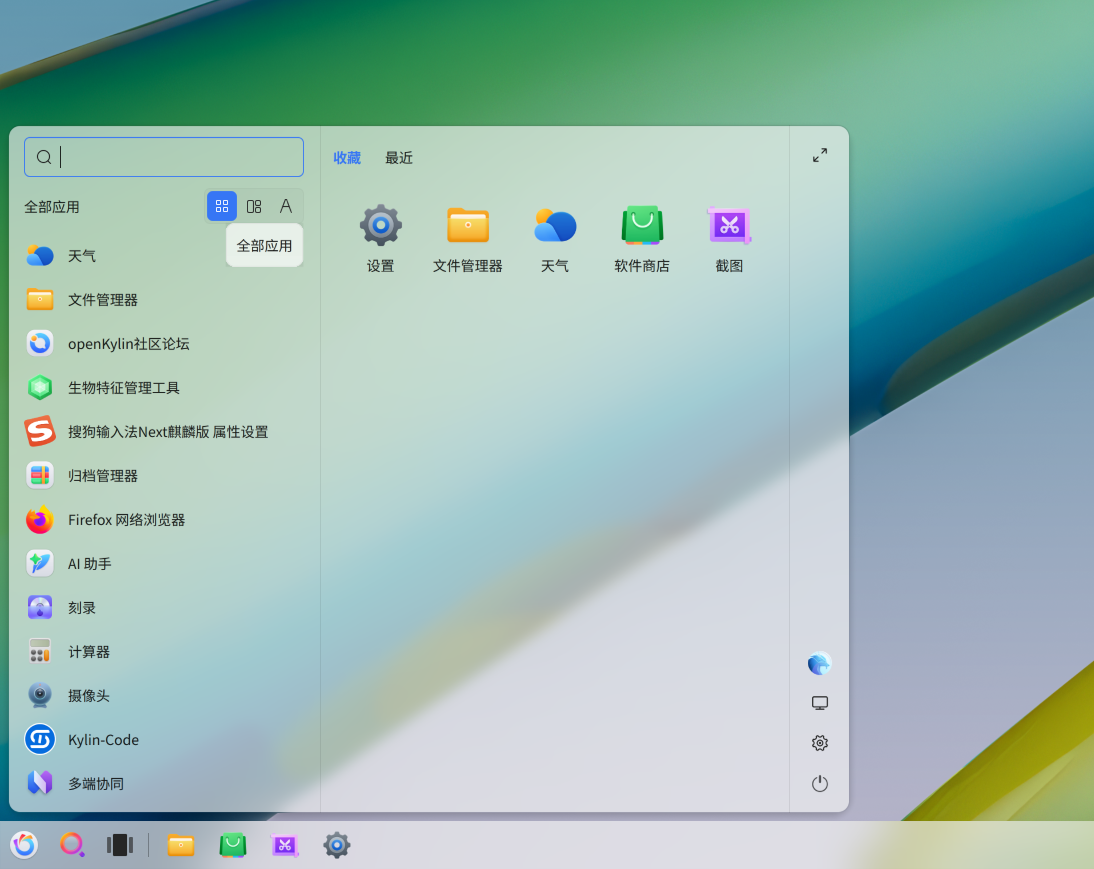Start Firefox 网络浏览器
The image size is (1094, 869).
pyautogui.click(x=164, y=520)
